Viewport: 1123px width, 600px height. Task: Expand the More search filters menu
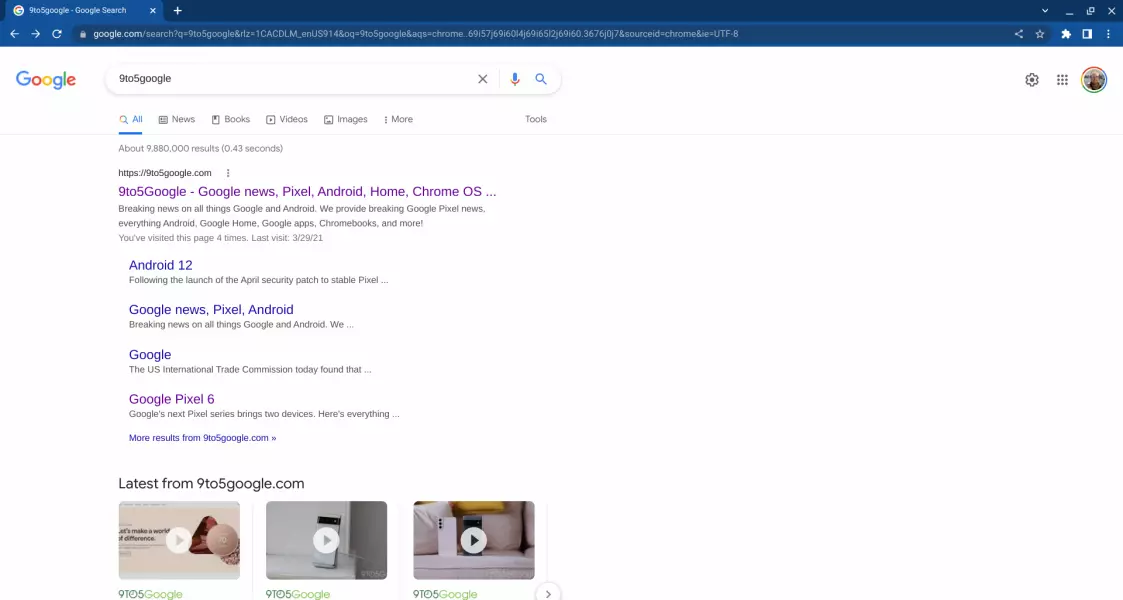(x=397, y=119)
